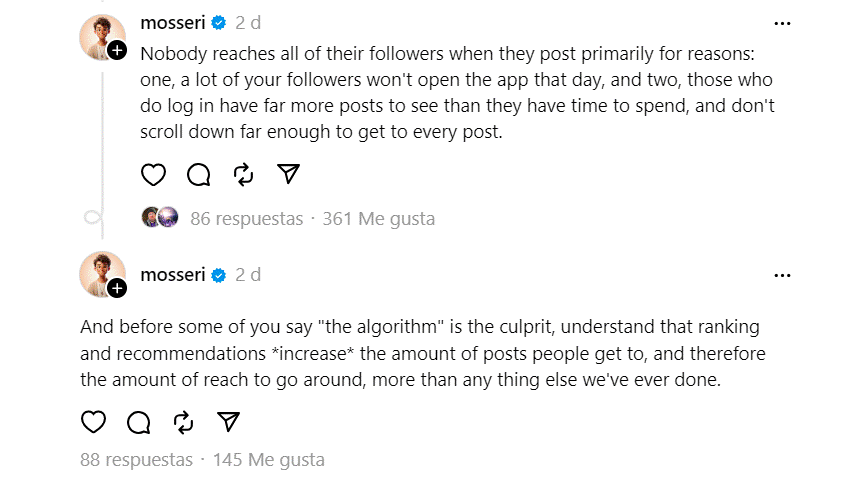
Task: Follow mosseri via plus badge on first avatar
Action: (x=117, y=50)
